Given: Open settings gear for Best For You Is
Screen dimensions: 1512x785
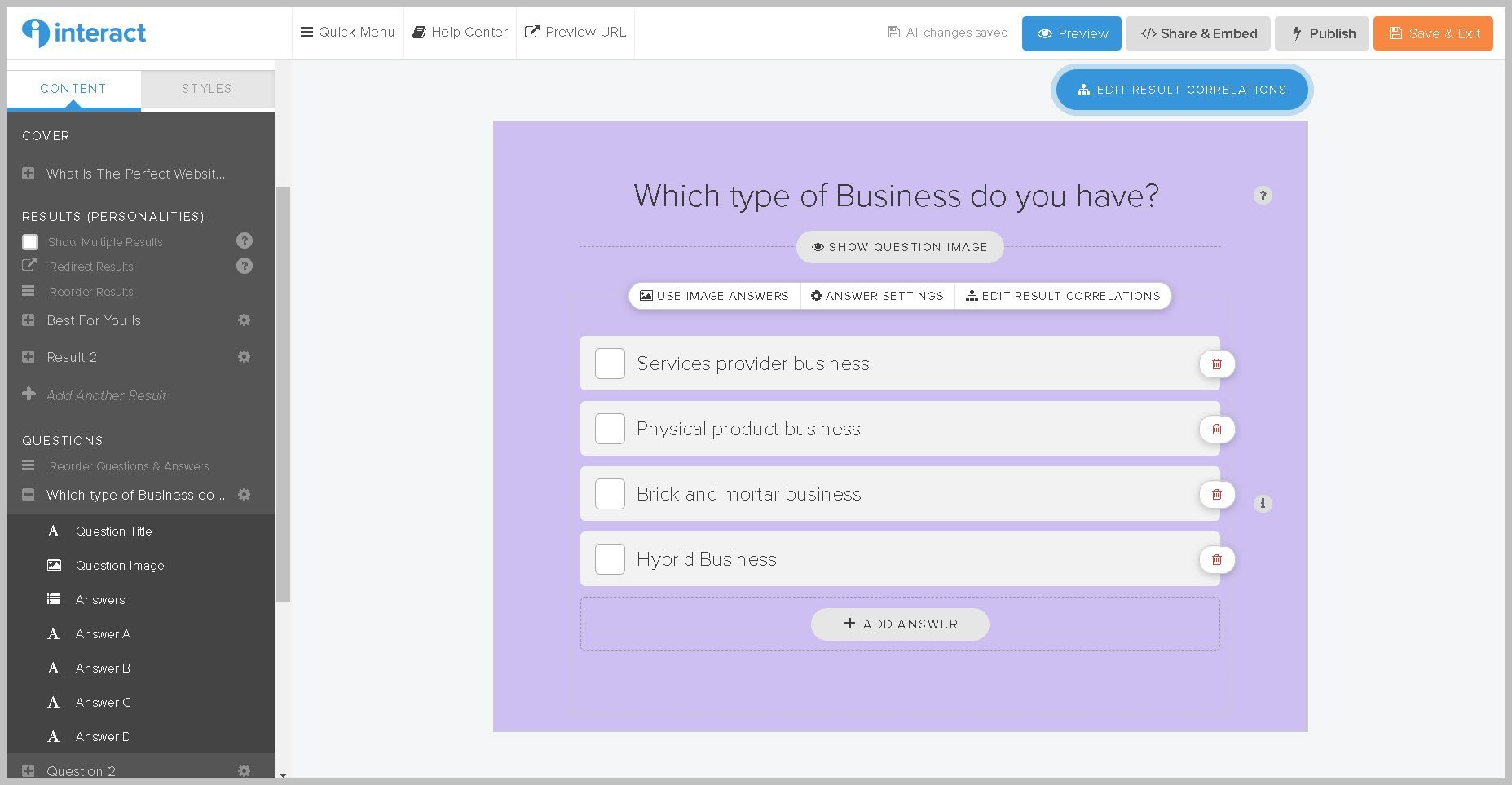Looking at the screenshot, I should coord(244,320).
